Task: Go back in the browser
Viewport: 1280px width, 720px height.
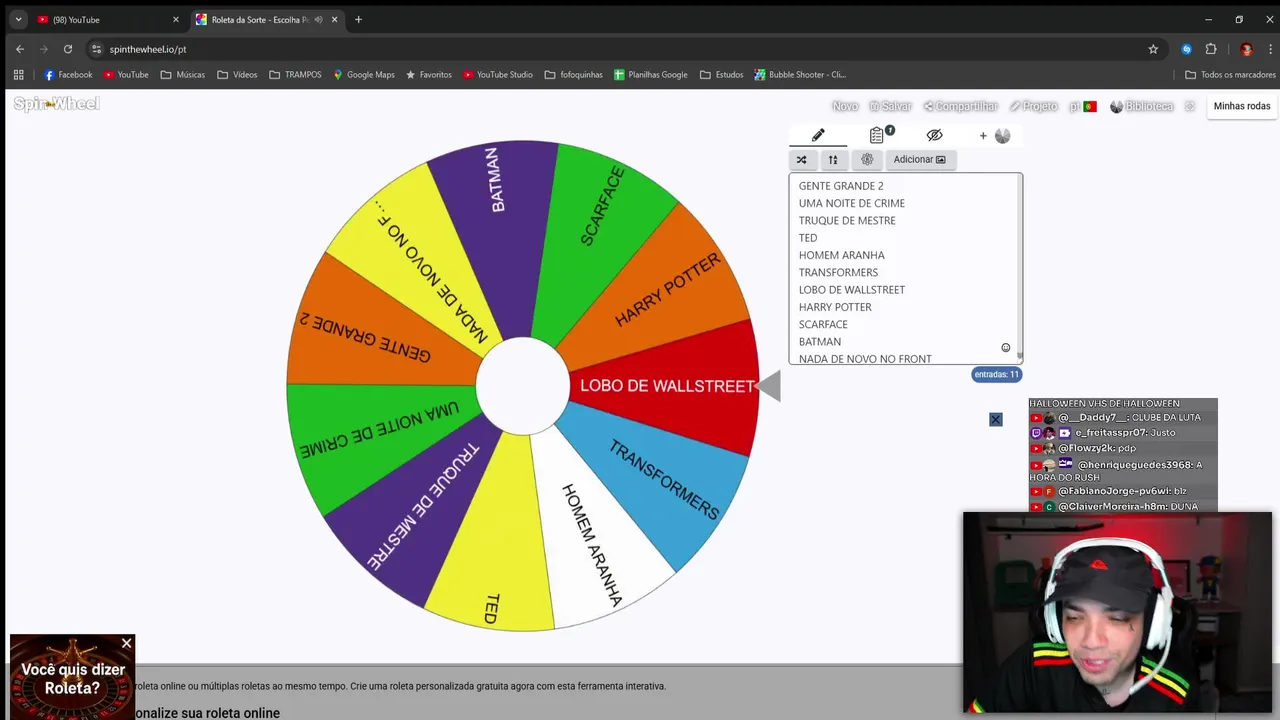Action: click(x=19, y=49)
